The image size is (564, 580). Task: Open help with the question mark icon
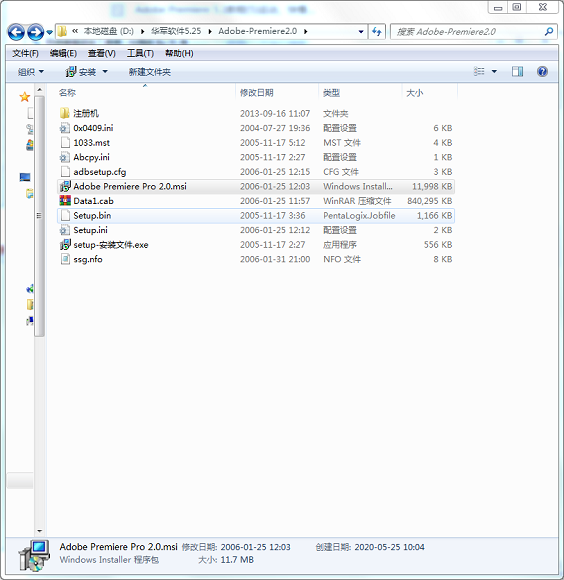(x=542, y=71)
